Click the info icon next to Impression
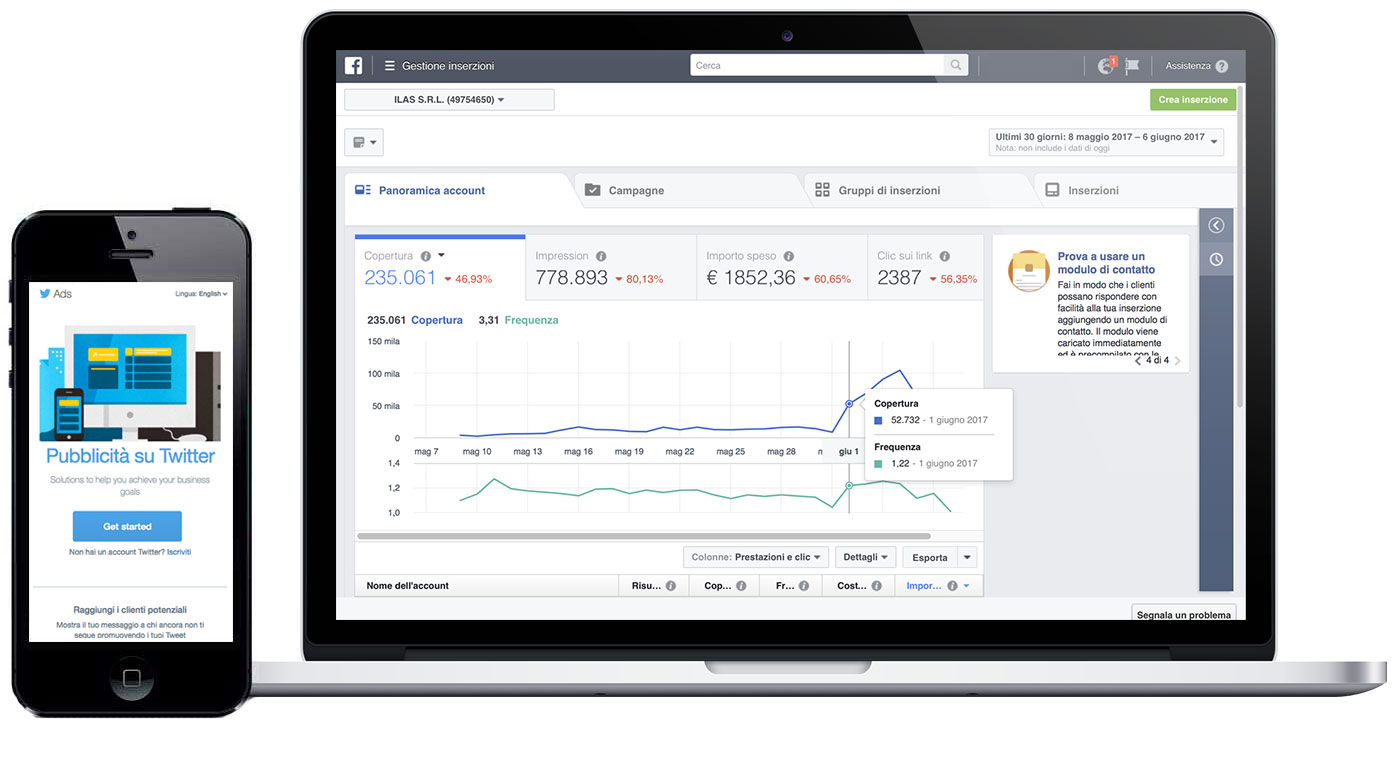 601,256
